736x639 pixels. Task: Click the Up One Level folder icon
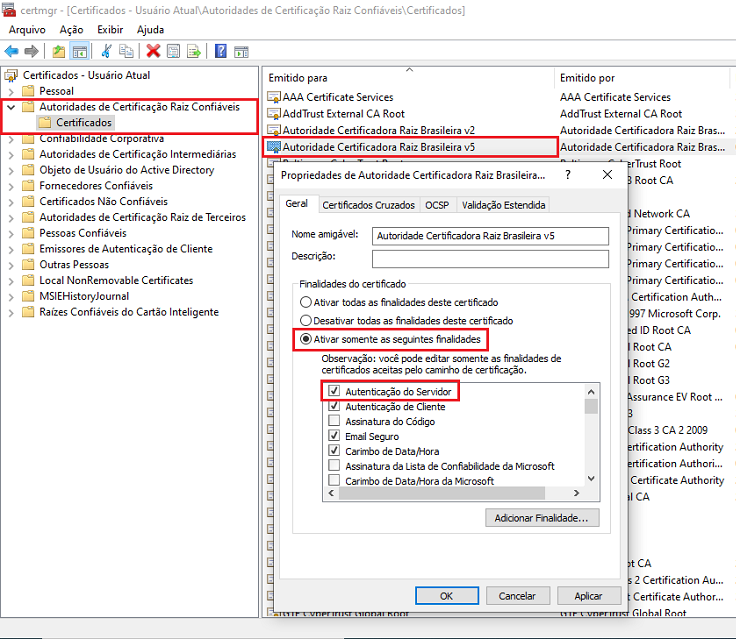point(59,51)
